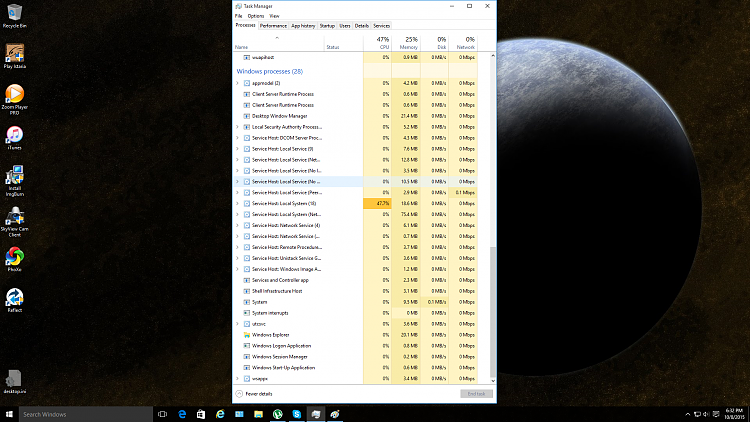This screenshot has height=422, width=750.
Task: Expand the utcsvc process row
Action: point(237,324)
